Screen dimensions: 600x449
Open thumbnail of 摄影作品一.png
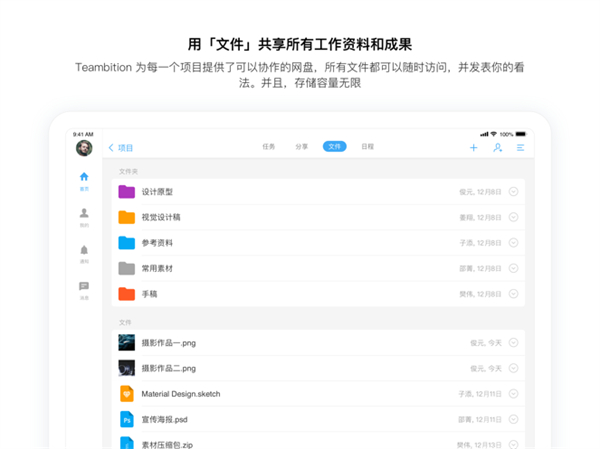127,343
